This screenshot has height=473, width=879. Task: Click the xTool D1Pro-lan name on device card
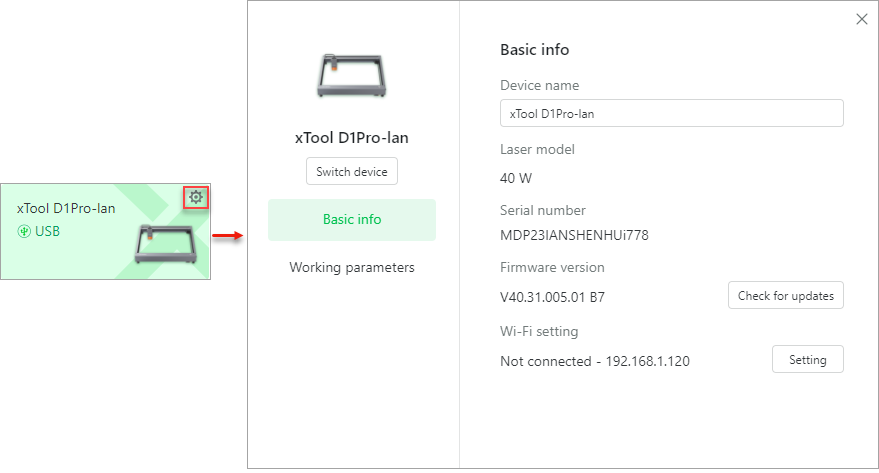click(x=66, y=208)
